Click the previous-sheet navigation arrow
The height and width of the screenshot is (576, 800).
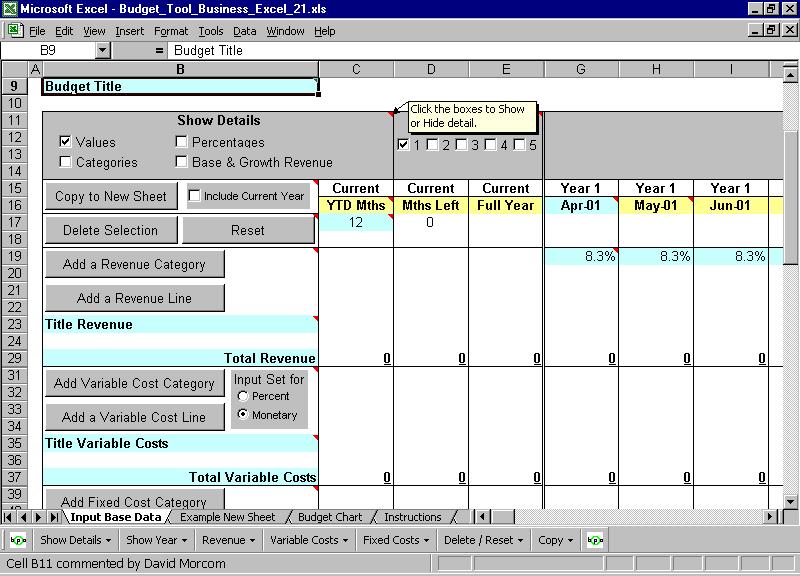tap(24, 518)
